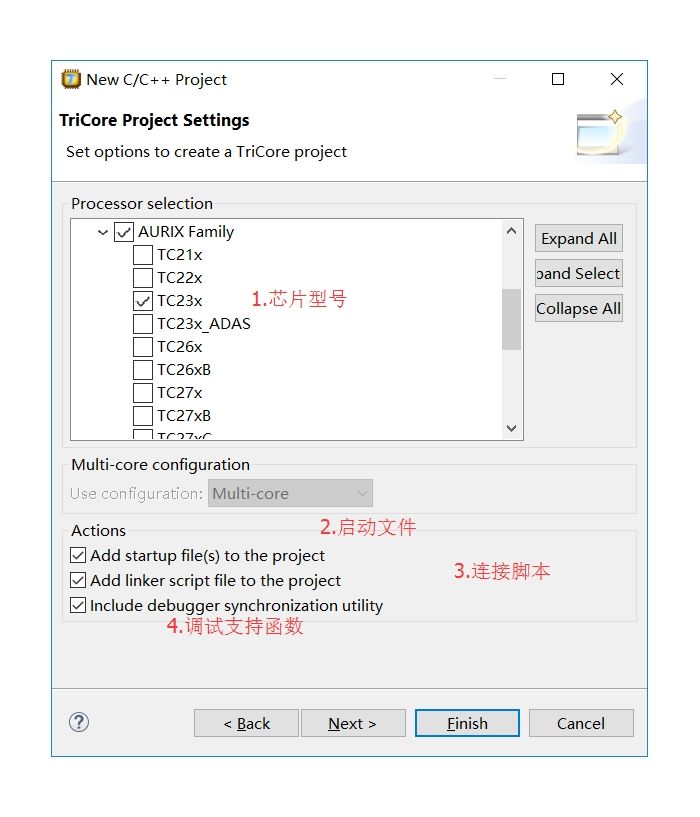
Task: Check the TC23x_ADAS processor option
Action: [x=144, y=323]
